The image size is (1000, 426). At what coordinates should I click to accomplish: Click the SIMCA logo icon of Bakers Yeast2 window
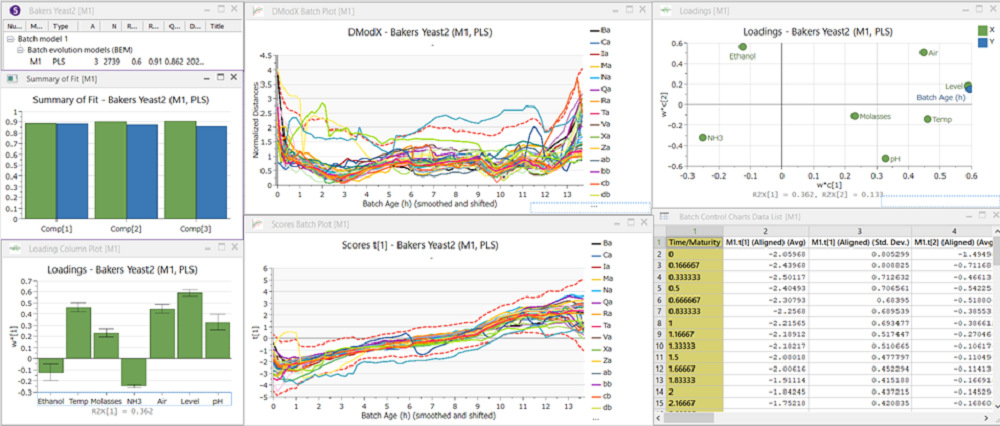(15, 11)
